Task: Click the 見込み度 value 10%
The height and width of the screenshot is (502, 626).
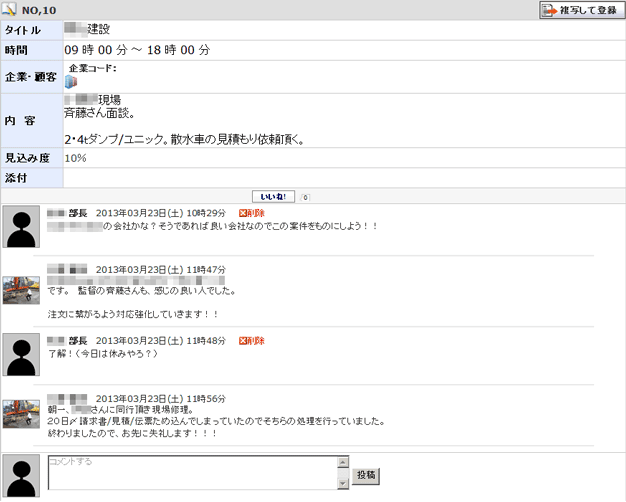Action: (x=75, y=158)
